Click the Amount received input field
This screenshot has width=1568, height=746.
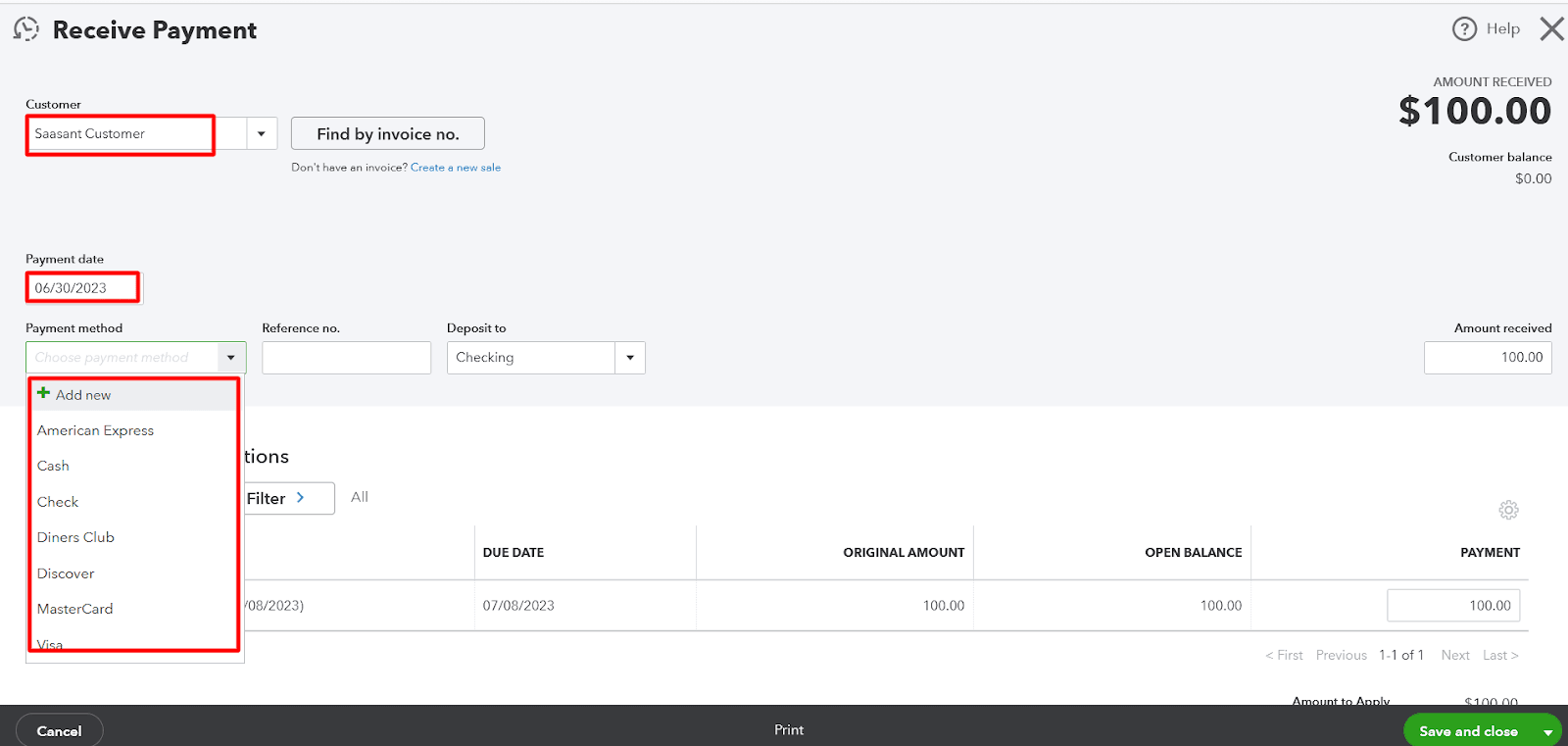(1488, 358)
